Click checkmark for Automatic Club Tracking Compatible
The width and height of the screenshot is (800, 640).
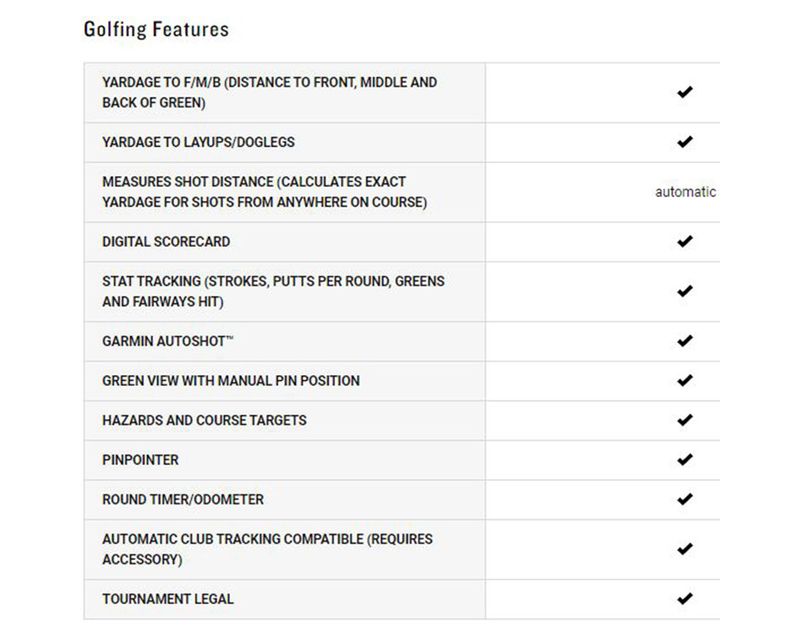point(685,549)
